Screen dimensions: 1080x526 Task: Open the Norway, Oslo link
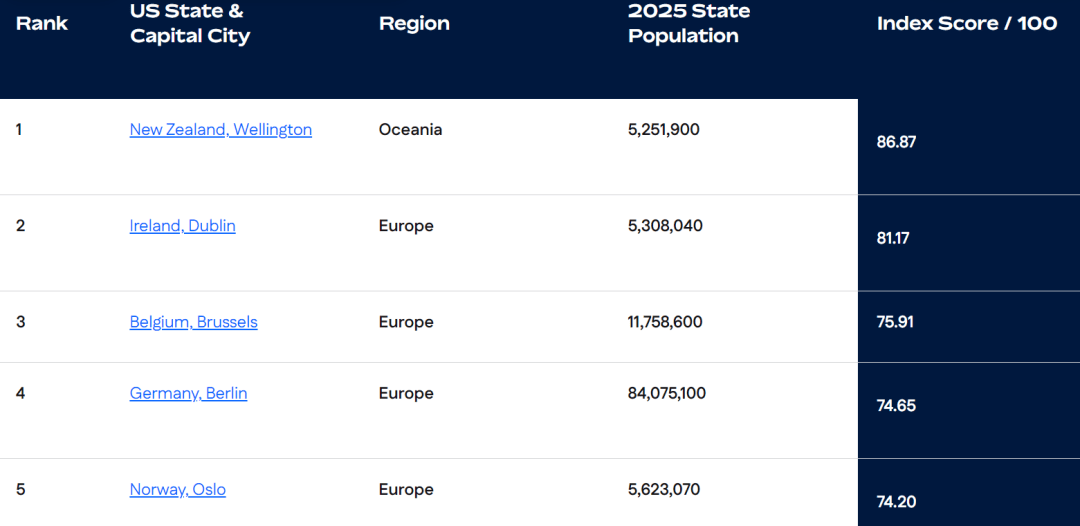(178, 490)
